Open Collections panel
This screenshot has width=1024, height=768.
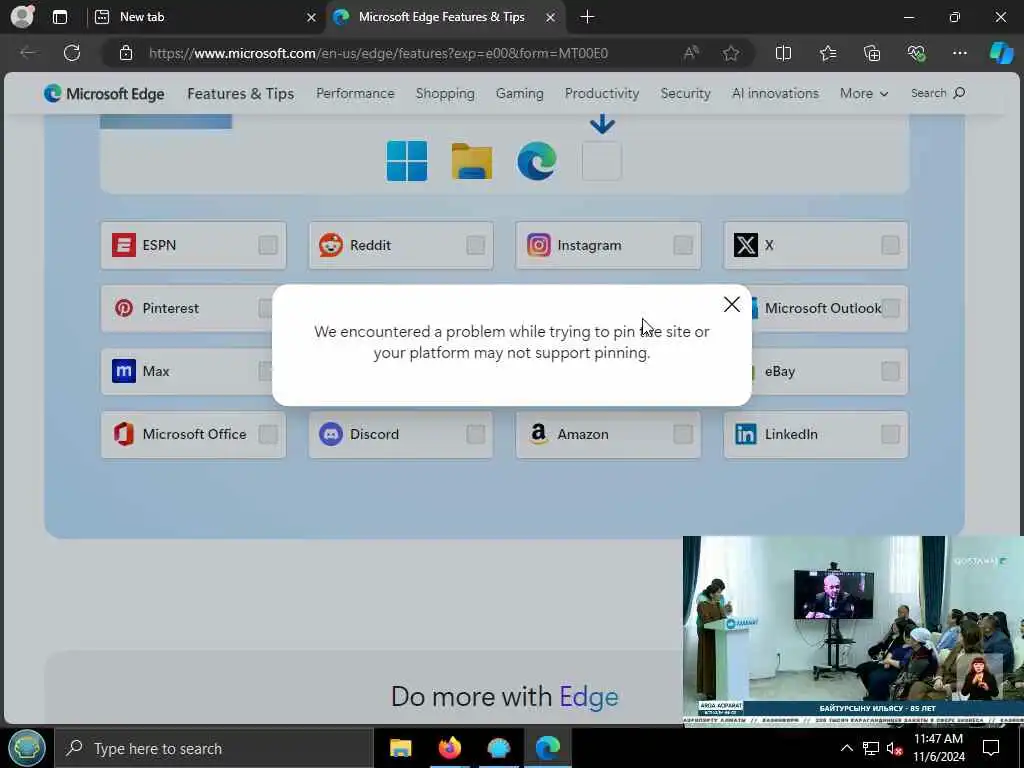tap(872, 53)
